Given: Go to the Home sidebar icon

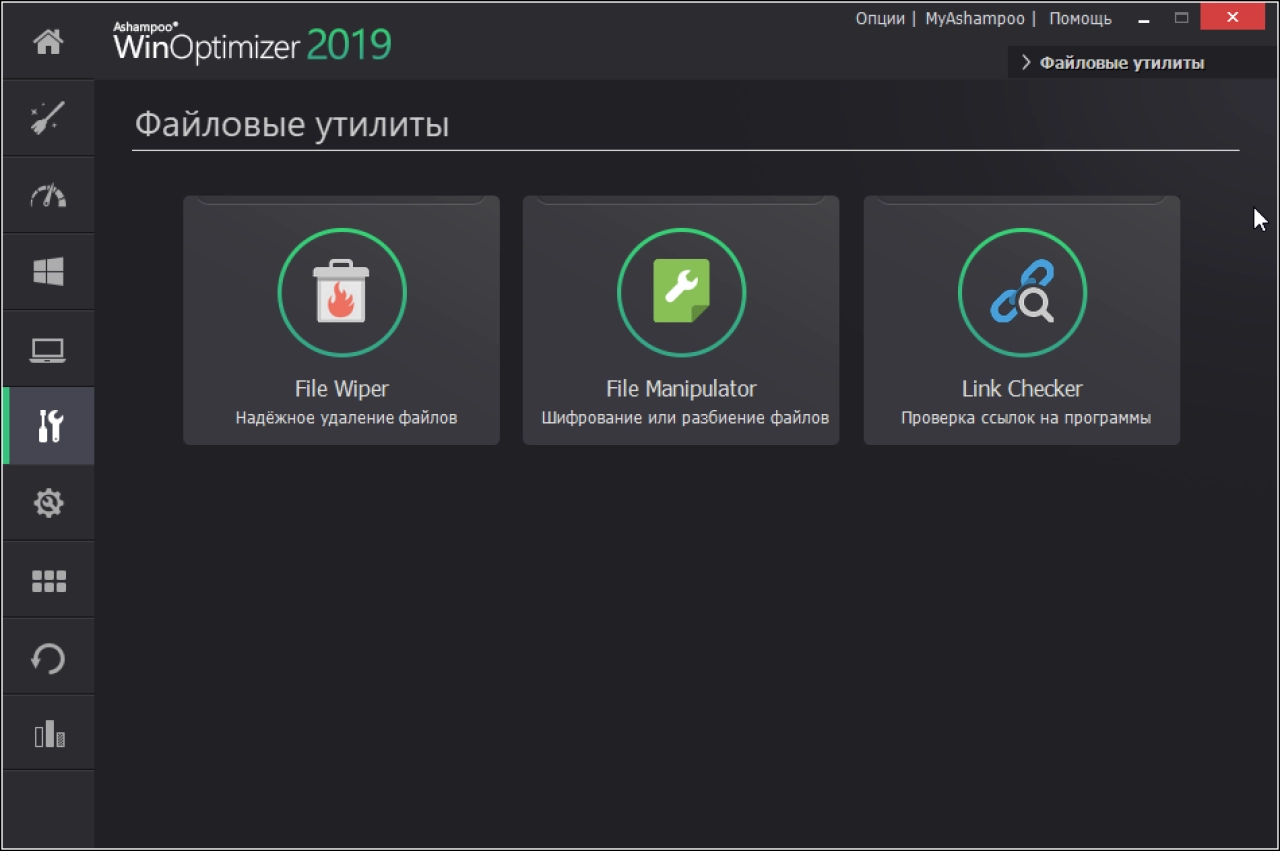Looking at the screenshot, I should pos(48,42).
